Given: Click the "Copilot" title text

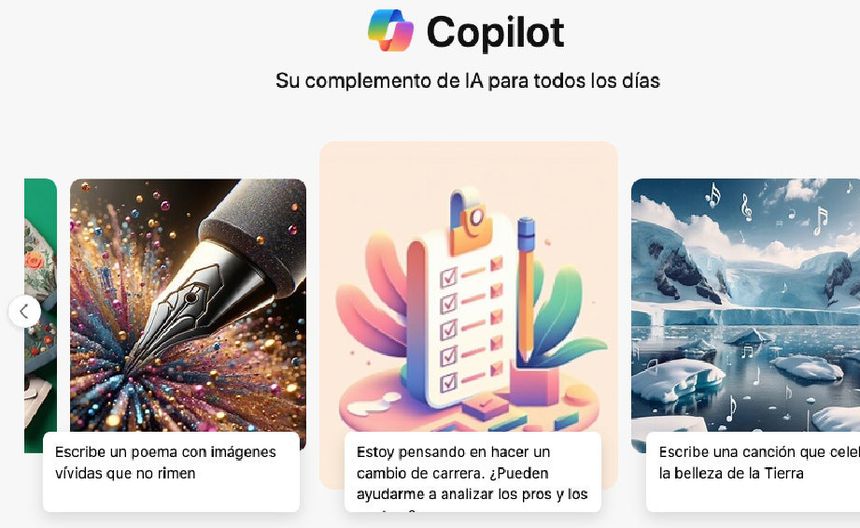Looking at the screenshot, I should click(x=495, y=32).
